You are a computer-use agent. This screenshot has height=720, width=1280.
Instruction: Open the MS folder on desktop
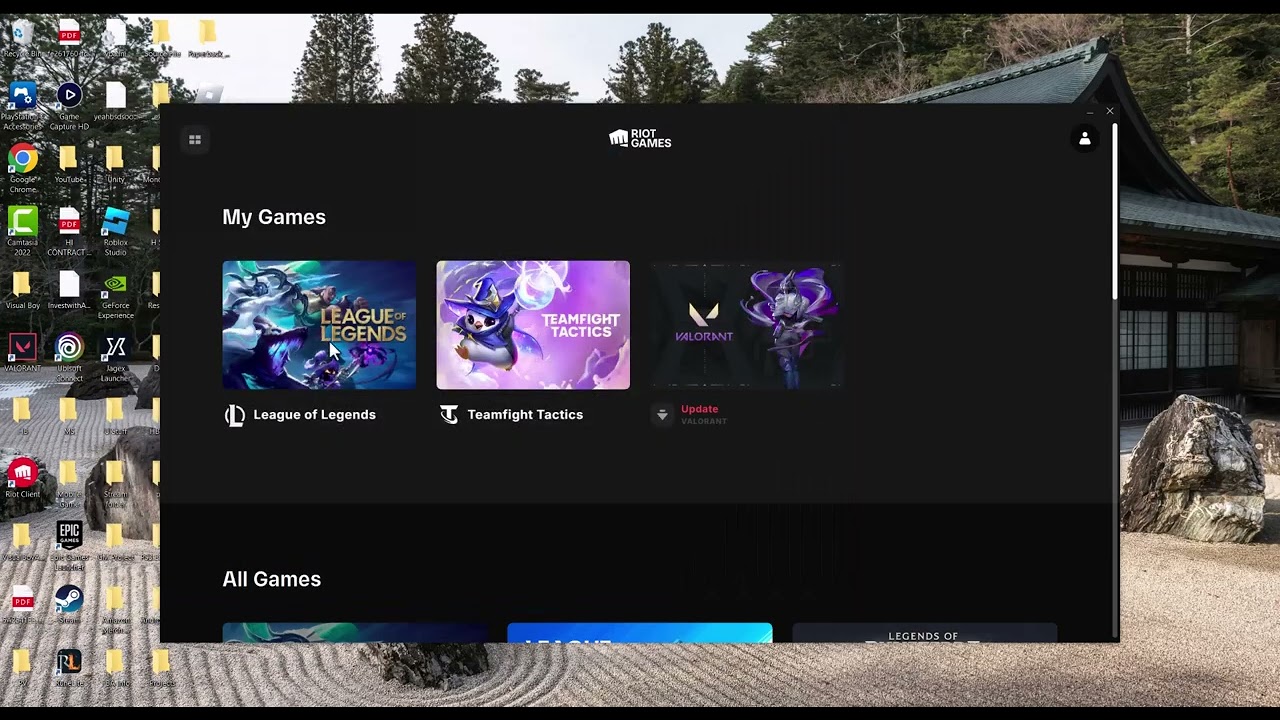click(69, 415)
